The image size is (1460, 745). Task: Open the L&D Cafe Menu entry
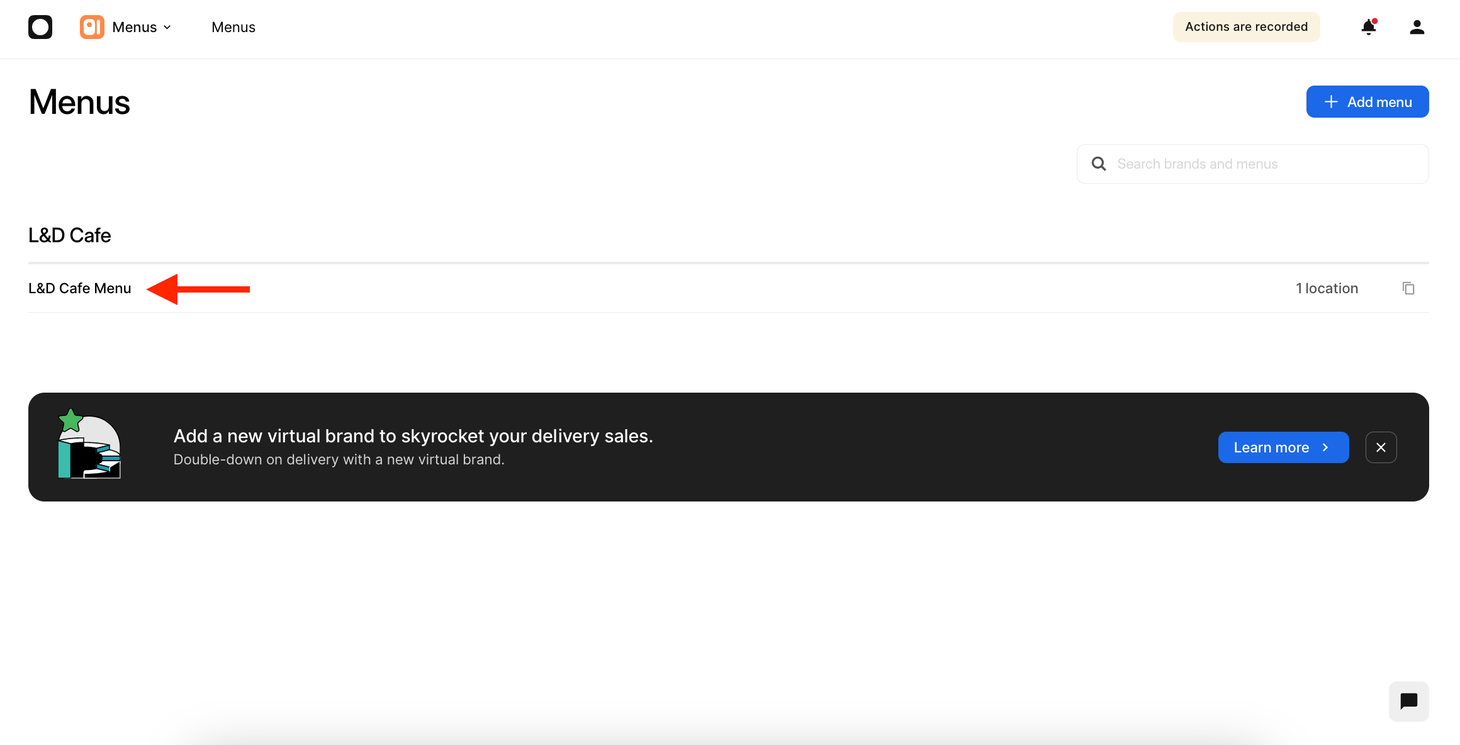point(80,288)
